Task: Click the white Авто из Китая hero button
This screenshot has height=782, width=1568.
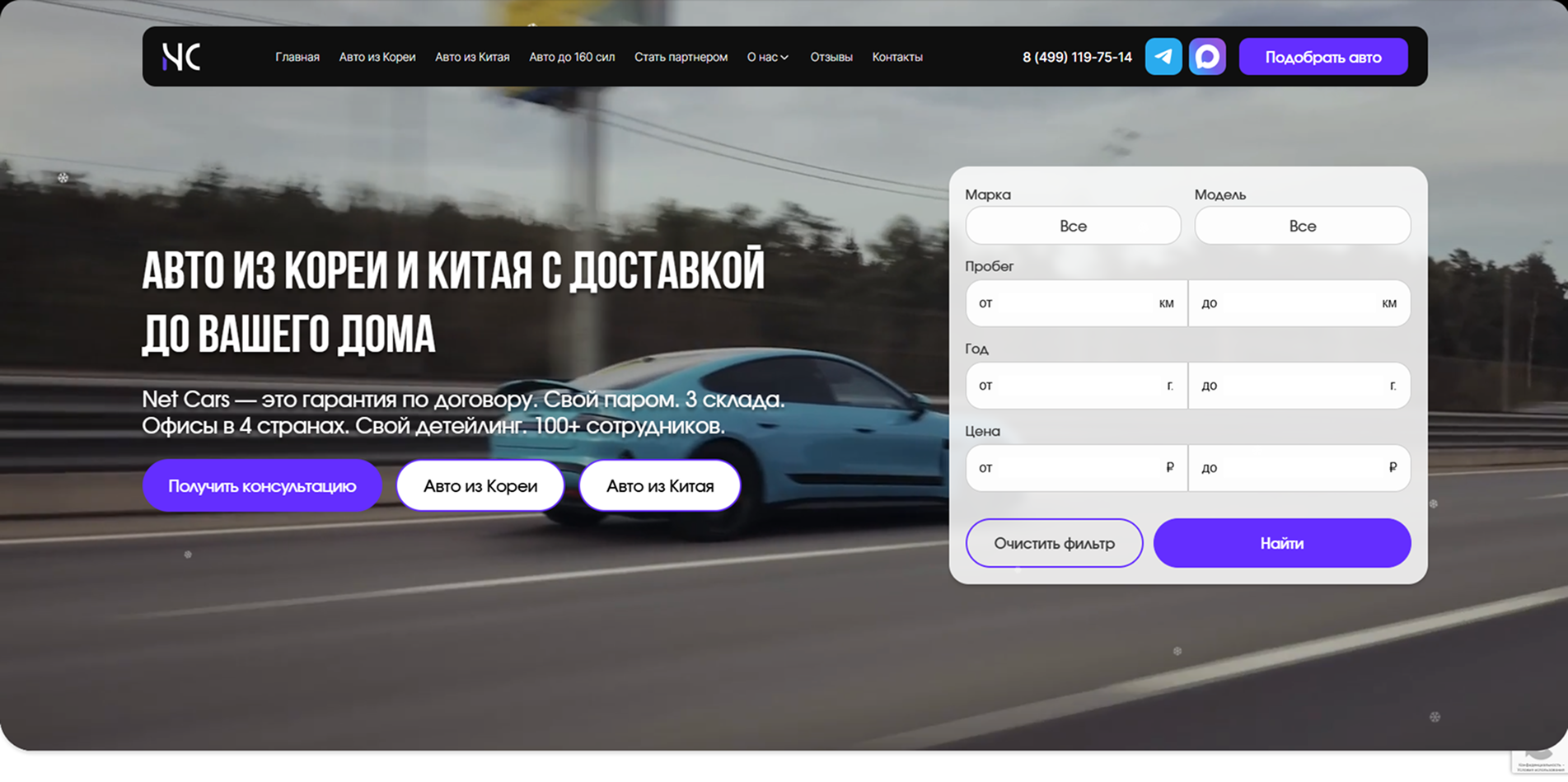Action: 660,485
